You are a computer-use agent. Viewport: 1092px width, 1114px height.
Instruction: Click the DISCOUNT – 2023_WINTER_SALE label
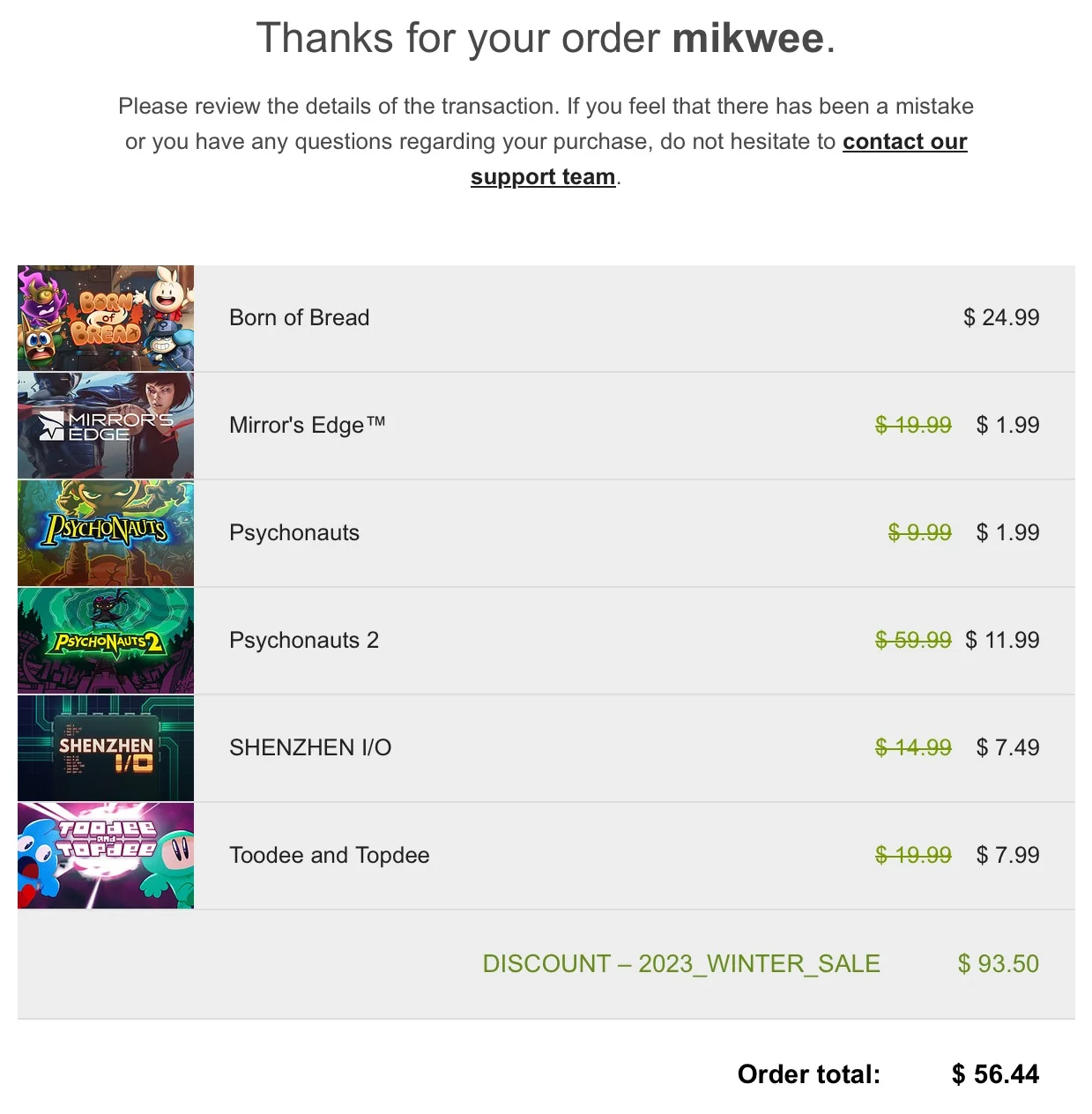[x=681, y=964]
